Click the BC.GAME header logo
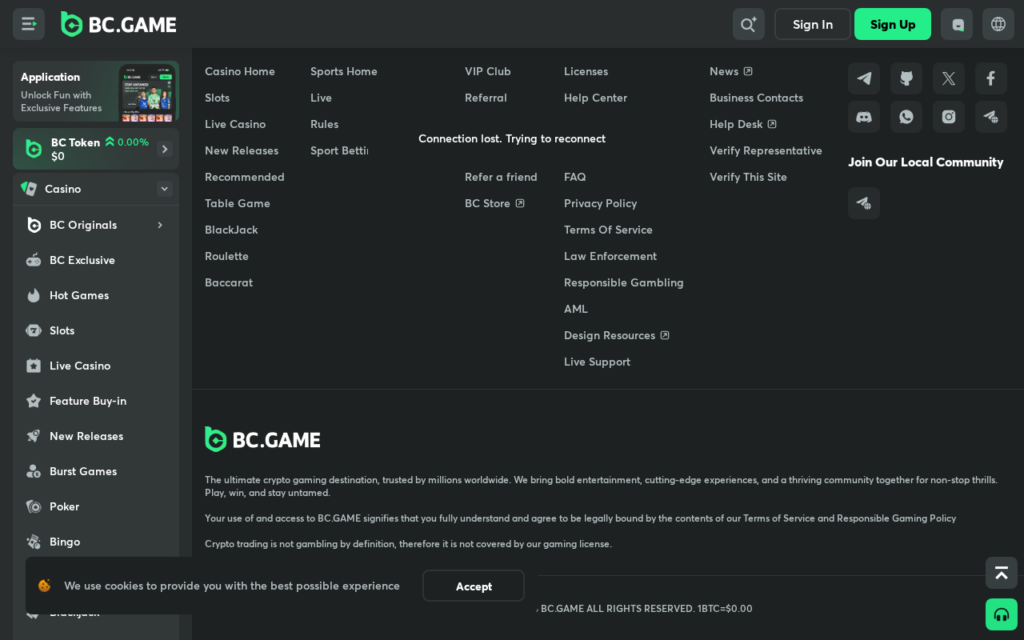The image size is (1024, 640). [118, 24]
